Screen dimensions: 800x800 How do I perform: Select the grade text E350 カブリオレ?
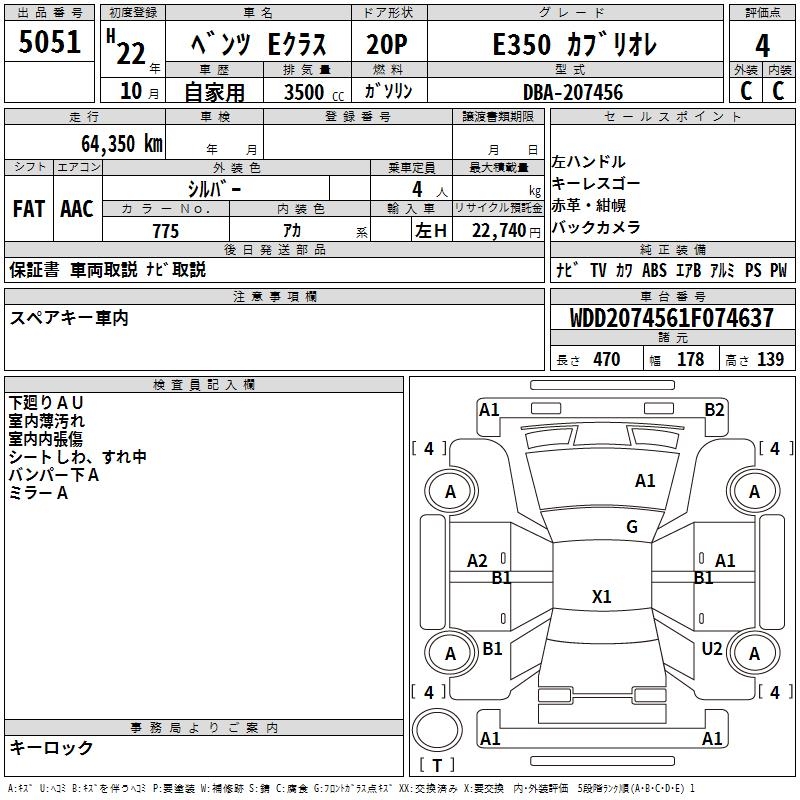coord(575,44)
